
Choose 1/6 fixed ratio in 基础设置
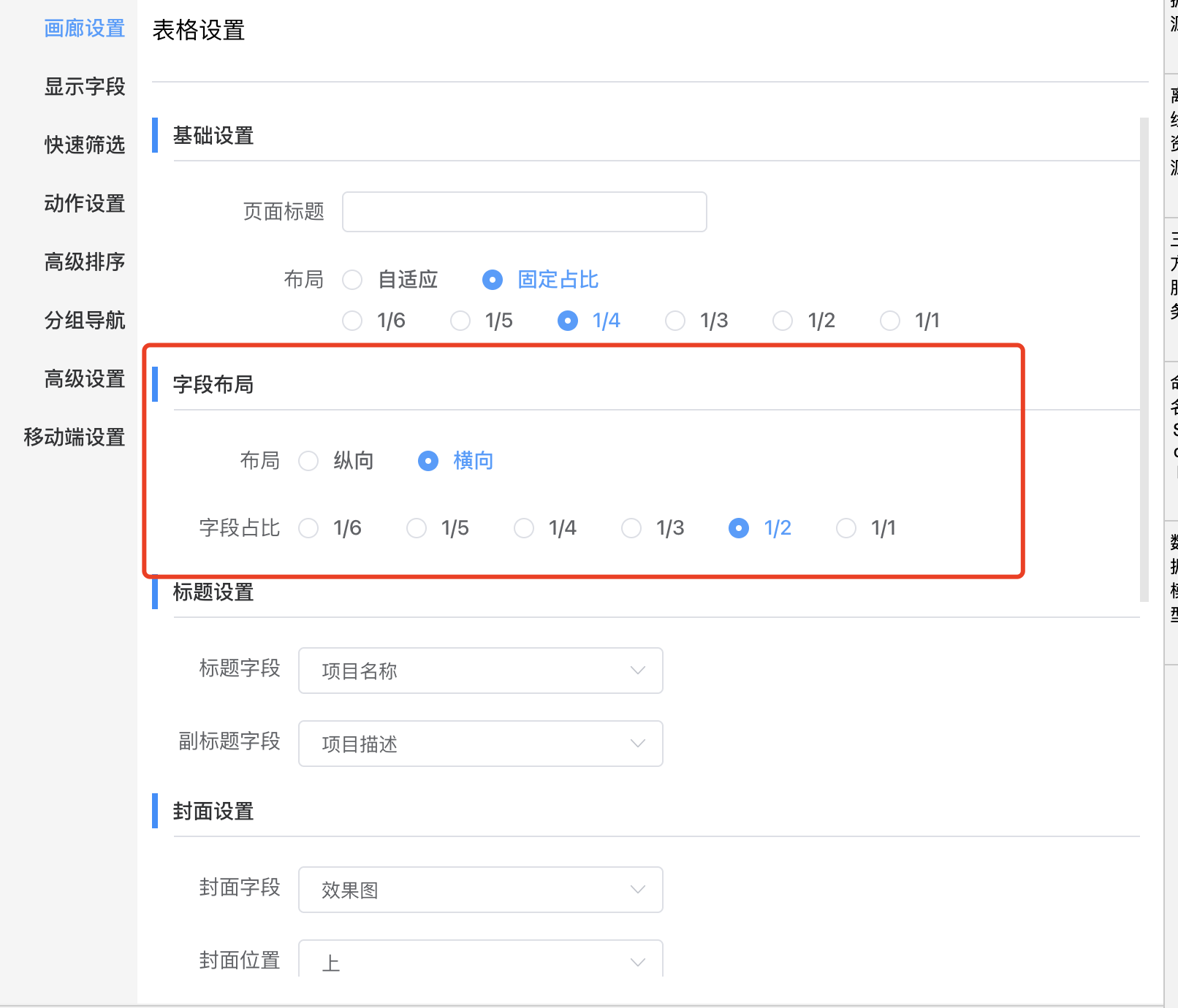[x=353, y=321]
